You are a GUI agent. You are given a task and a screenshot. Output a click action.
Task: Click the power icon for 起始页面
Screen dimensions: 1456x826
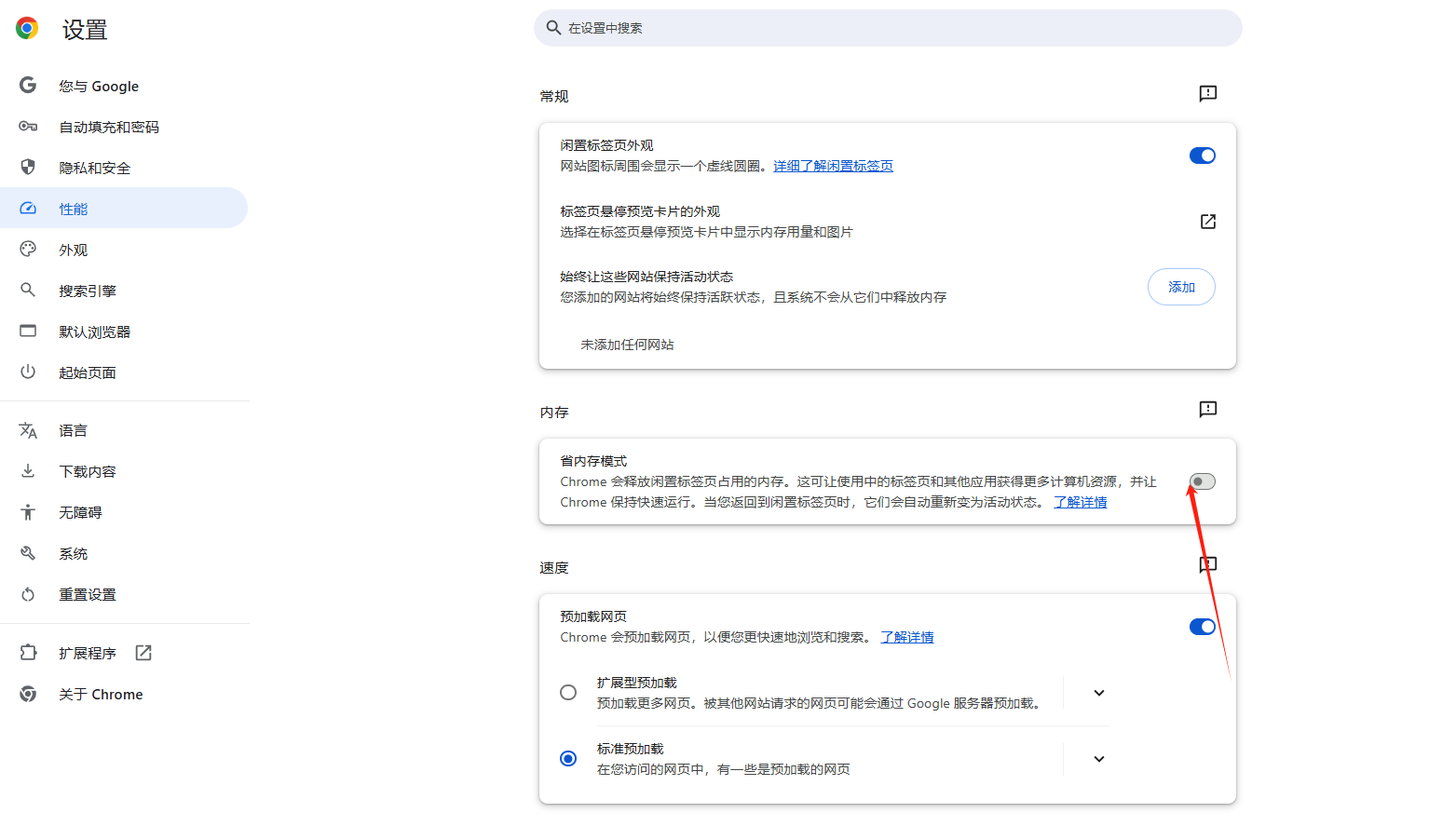pos(28,372)
